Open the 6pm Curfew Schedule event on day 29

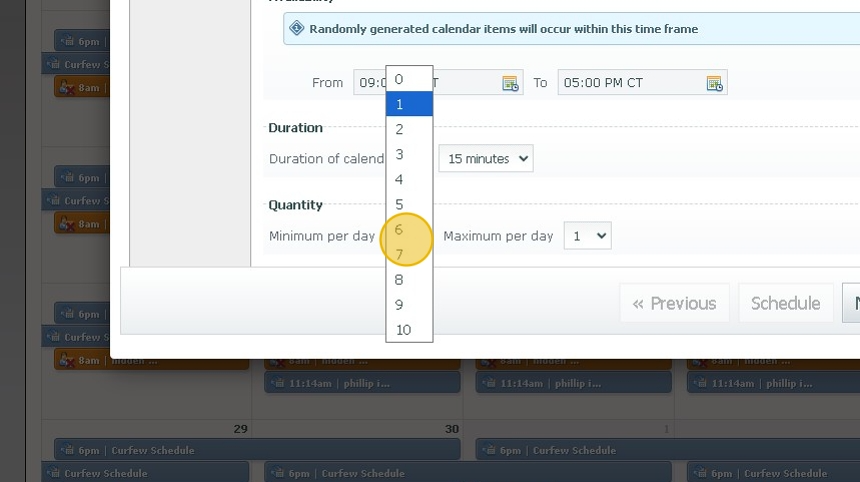(257, 450)
